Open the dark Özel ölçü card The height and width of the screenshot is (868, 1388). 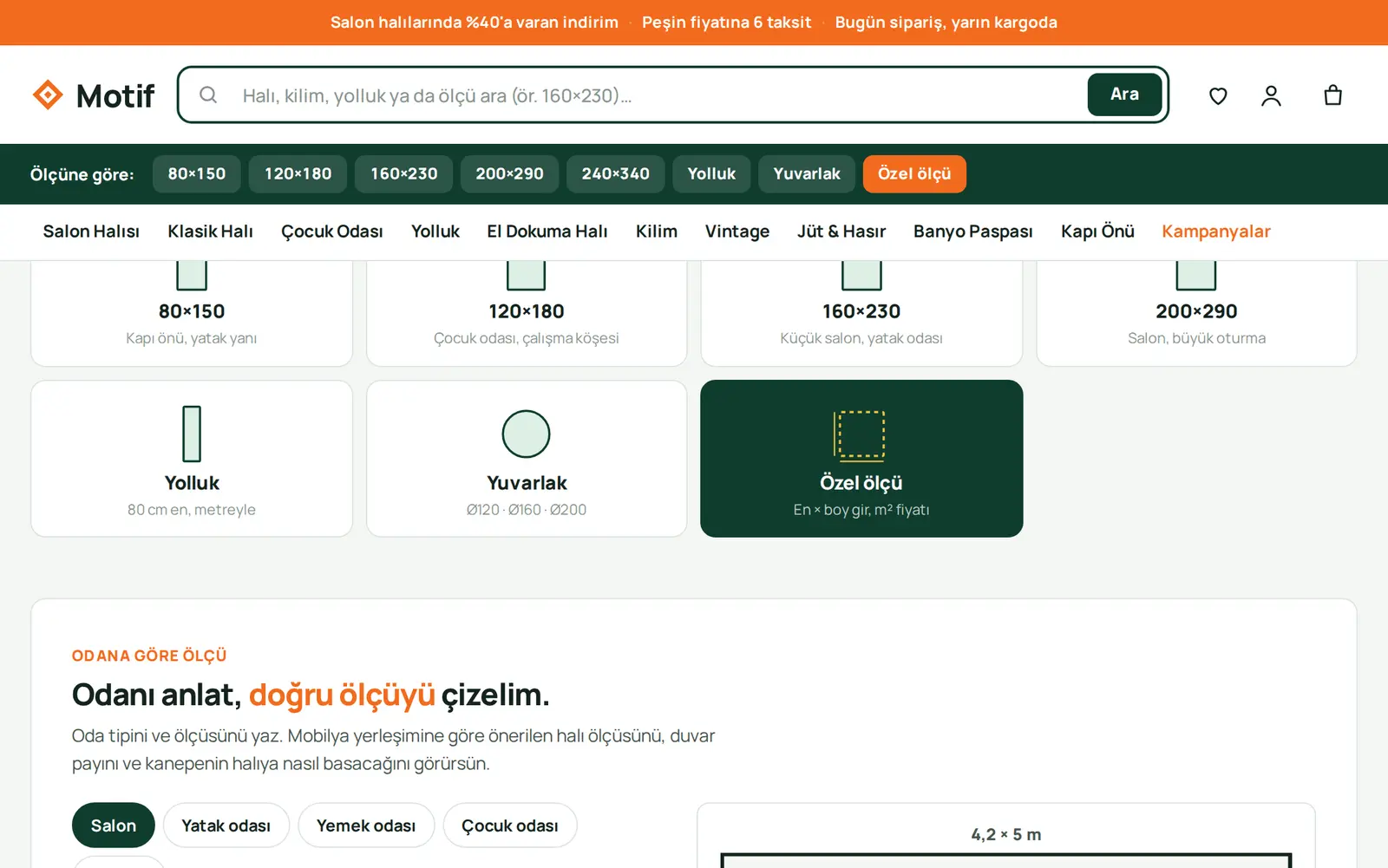click(861, 459)
